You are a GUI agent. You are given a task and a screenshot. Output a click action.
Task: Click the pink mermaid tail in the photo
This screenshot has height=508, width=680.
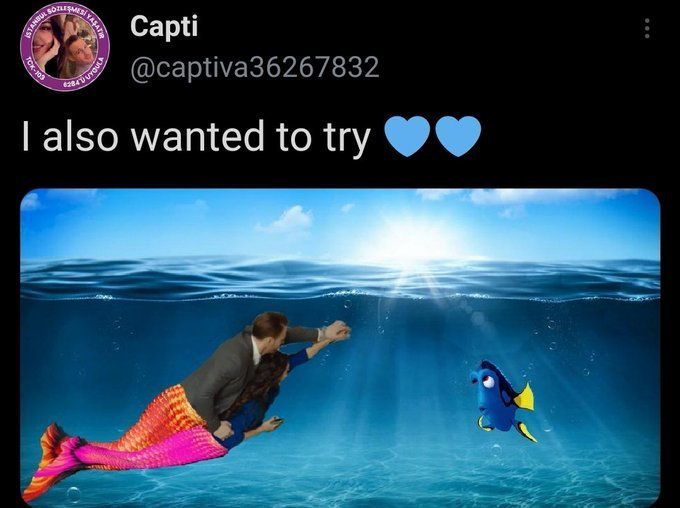point(143,451)
